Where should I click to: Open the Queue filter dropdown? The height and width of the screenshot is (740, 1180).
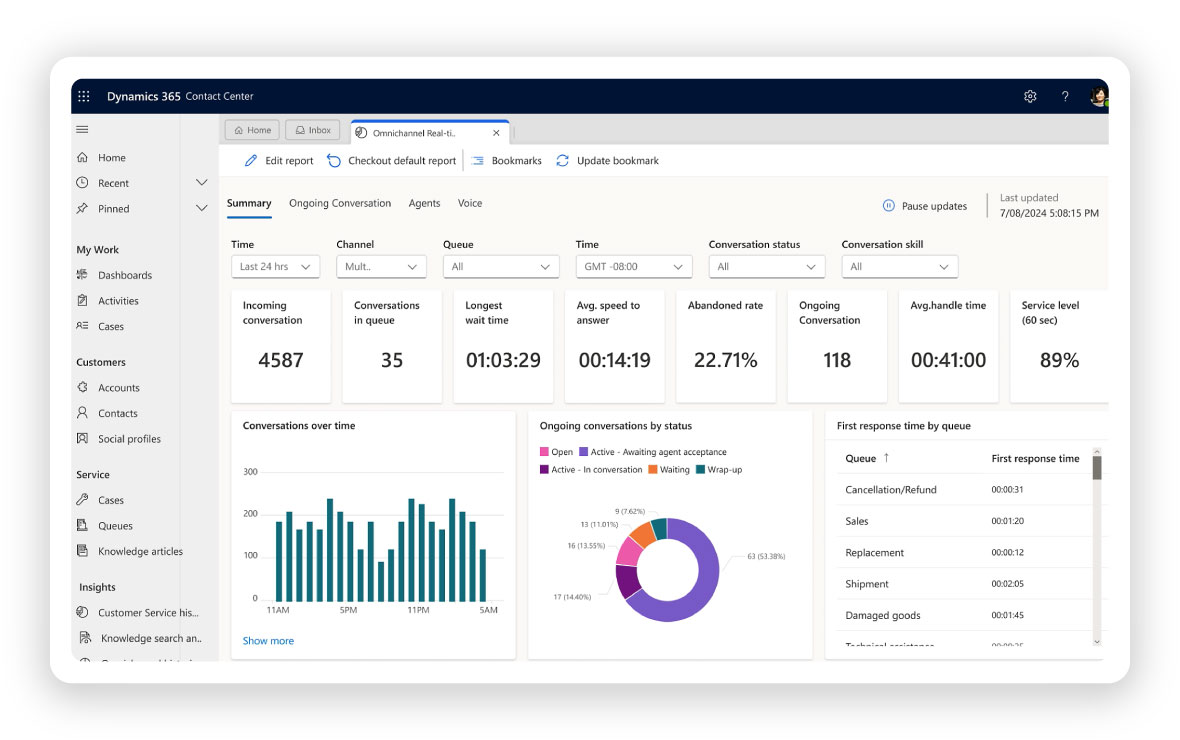tap(501, 266)
